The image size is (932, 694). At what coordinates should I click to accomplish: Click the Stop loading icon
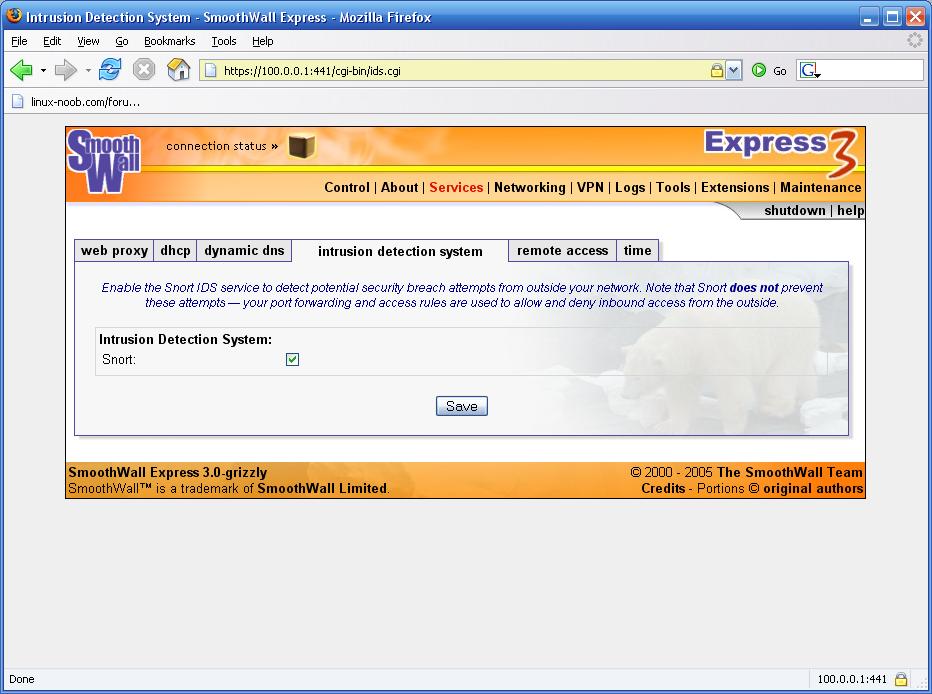143,70
